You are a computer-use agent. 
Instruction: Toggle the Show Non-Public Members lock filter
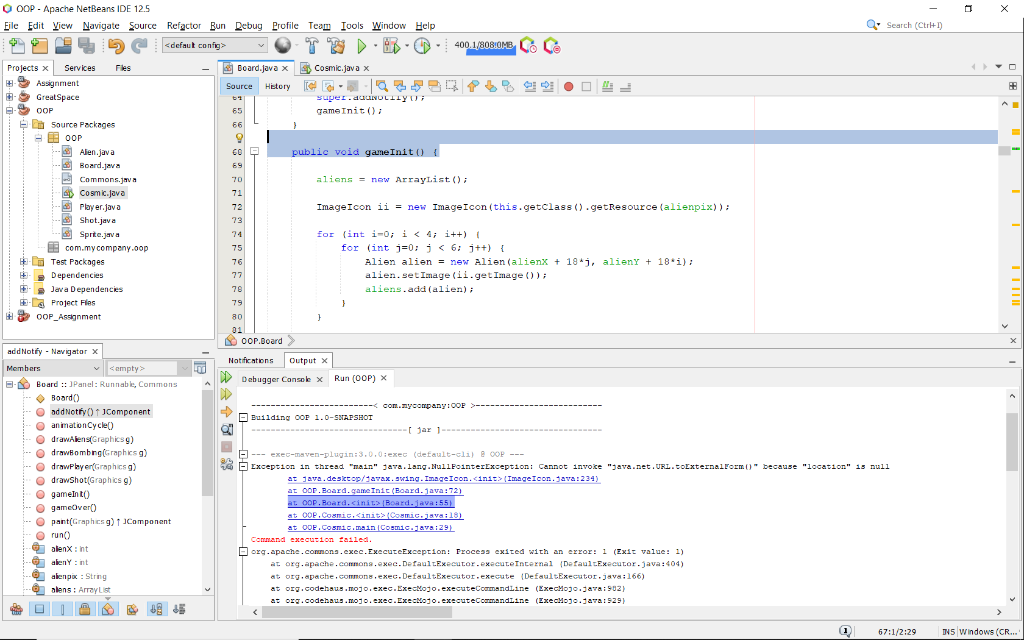click(85, 609)
